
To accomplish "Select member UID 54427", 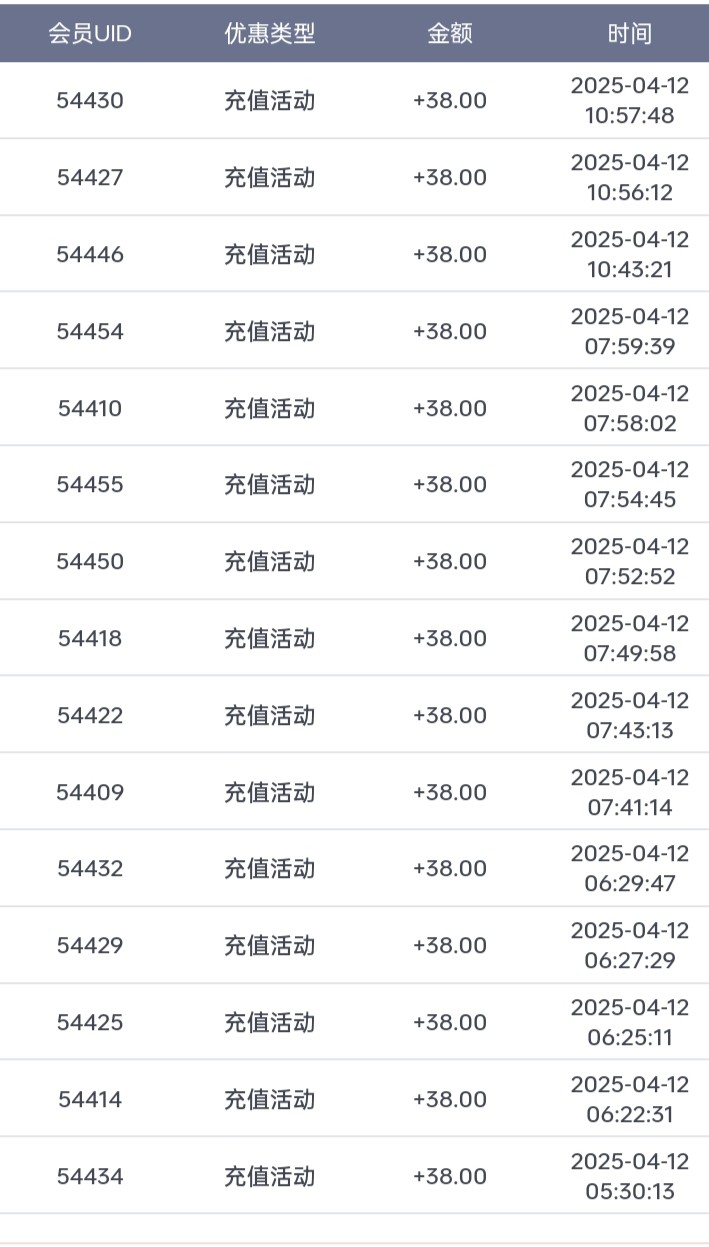I will click(x=90, y=178).
